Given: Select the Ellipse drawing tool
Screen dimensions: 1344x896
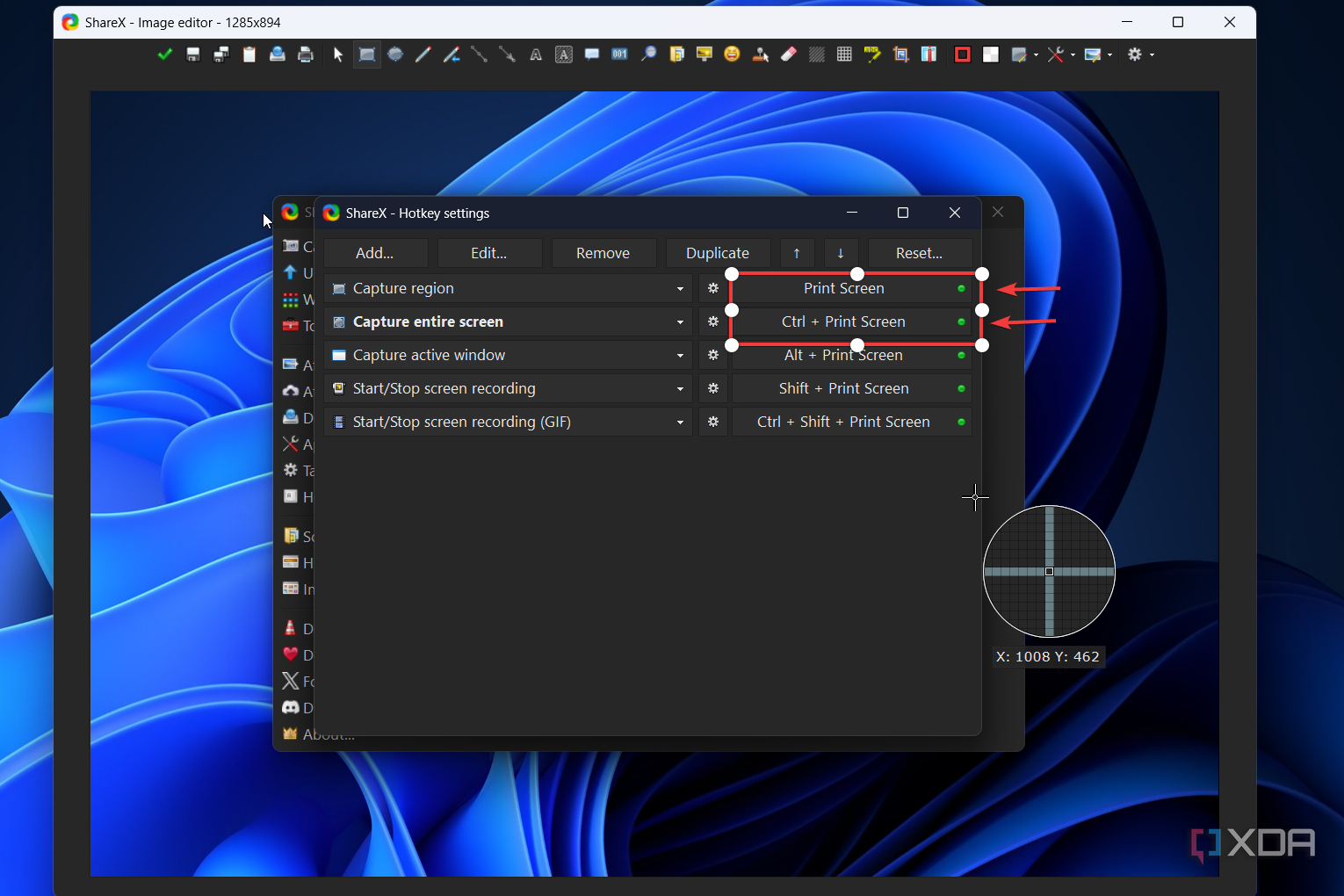Looking at the screenshot, I should 395,54.
